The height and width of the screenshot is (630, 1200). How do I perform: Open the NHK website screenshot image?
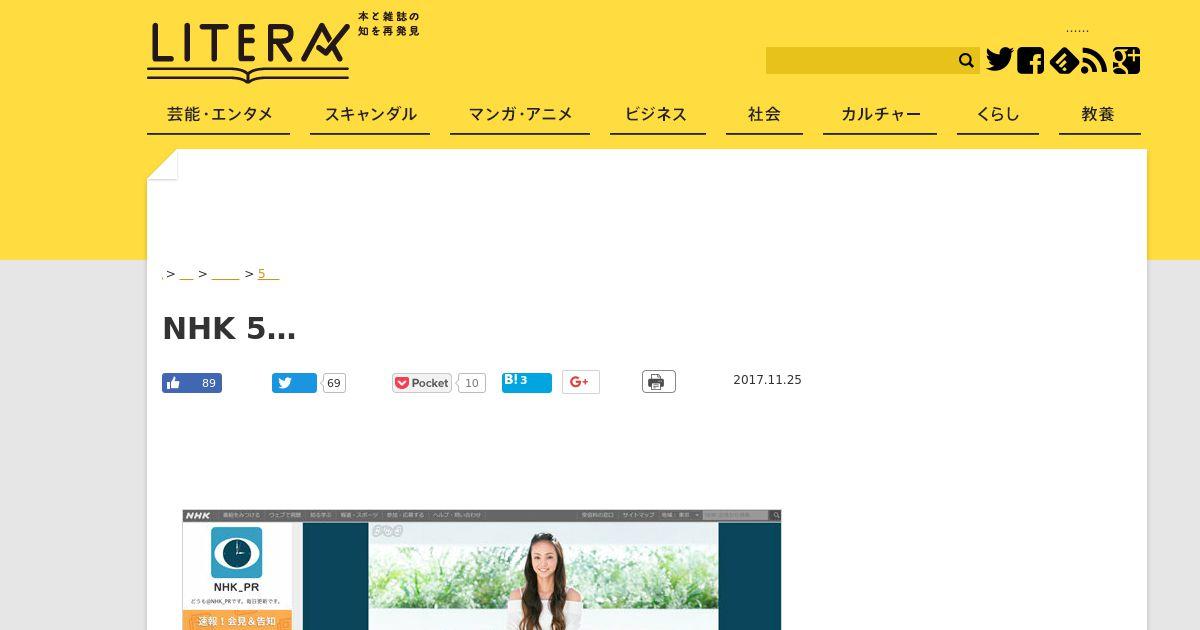click(481, 569)
